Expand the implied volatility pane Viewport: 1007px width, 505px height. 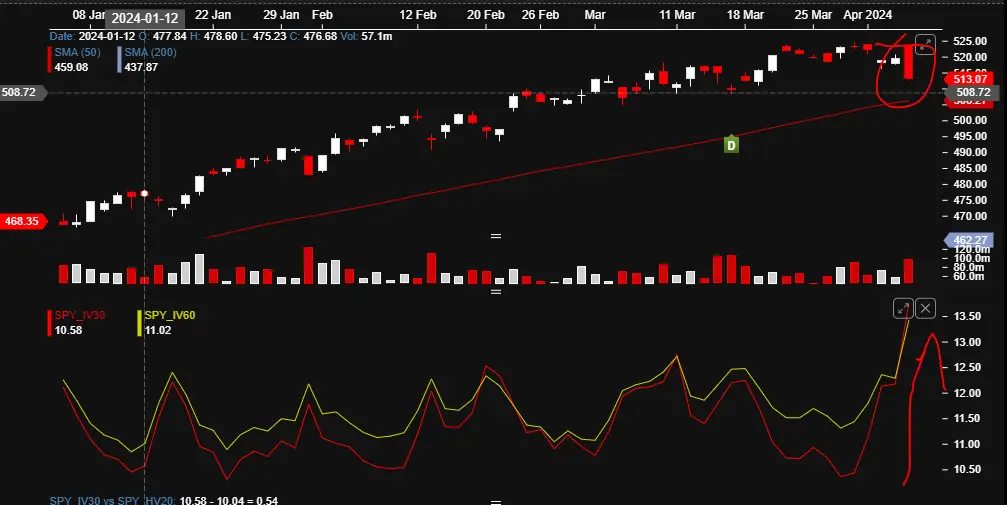903,308
